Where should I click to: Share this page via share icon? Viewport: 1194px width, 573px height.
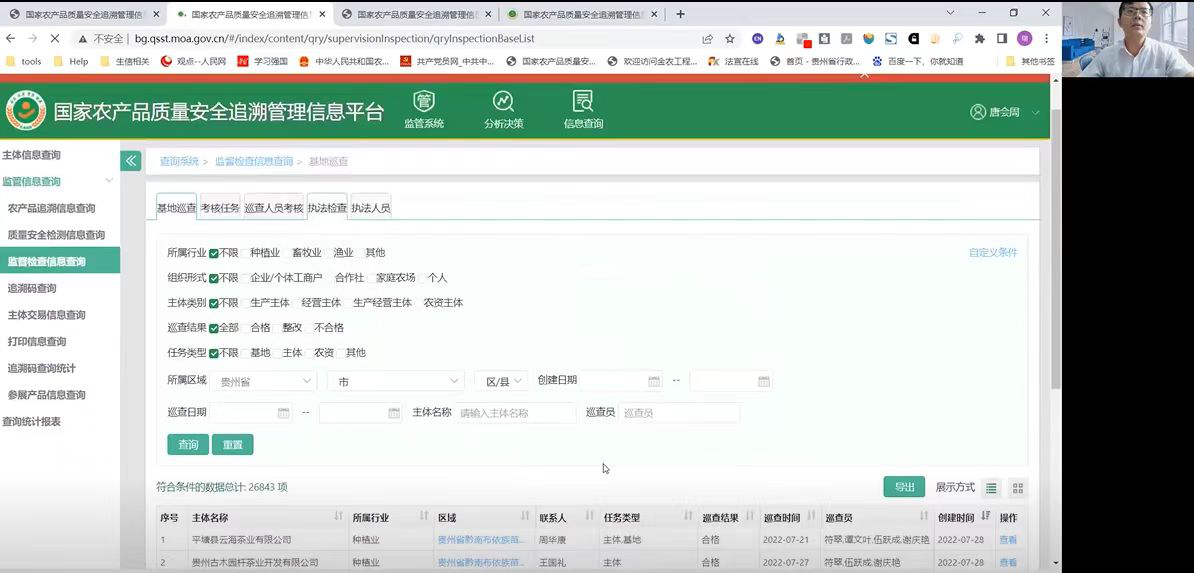[x=707, y=38]
